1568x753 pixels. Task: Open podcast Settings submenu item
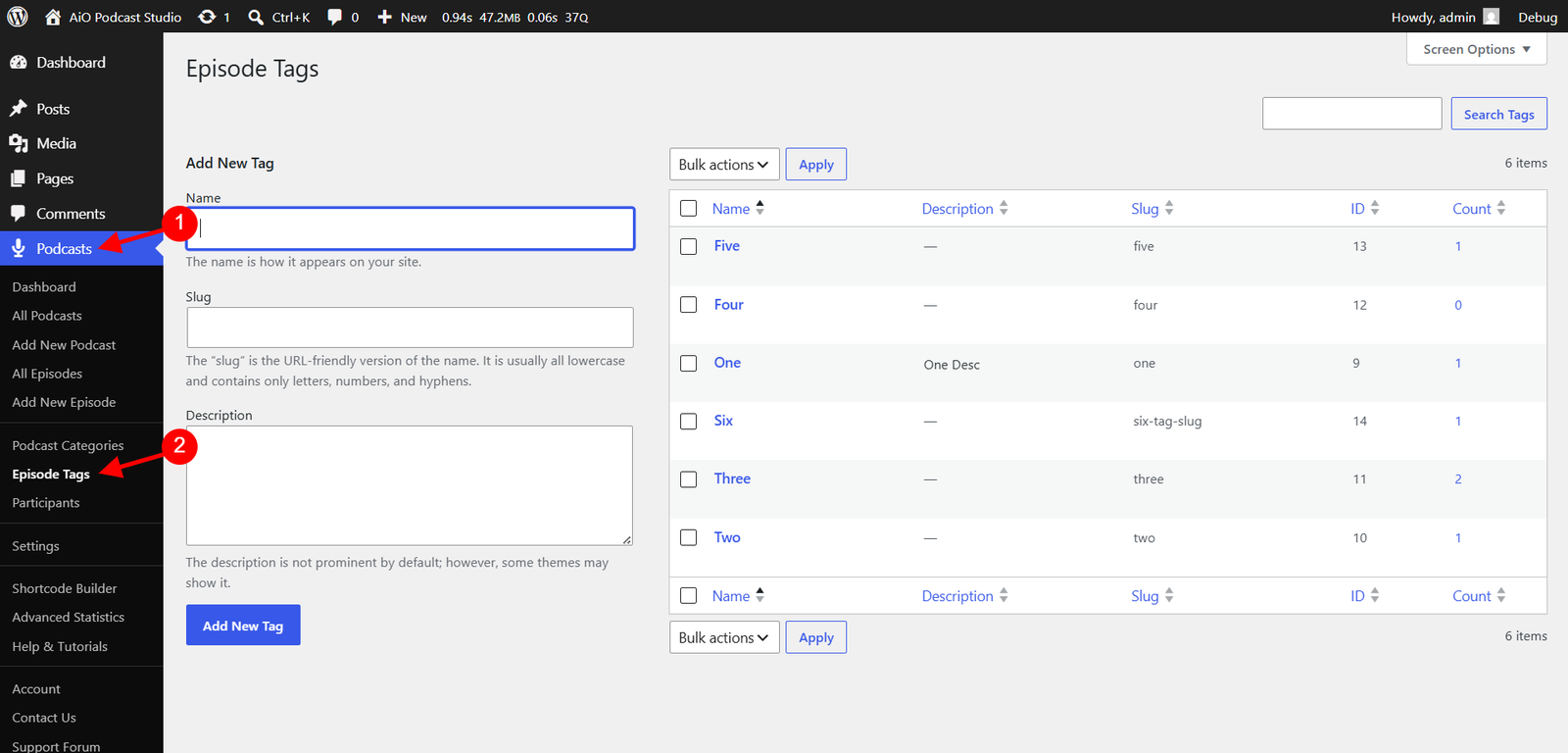(35, 546)
